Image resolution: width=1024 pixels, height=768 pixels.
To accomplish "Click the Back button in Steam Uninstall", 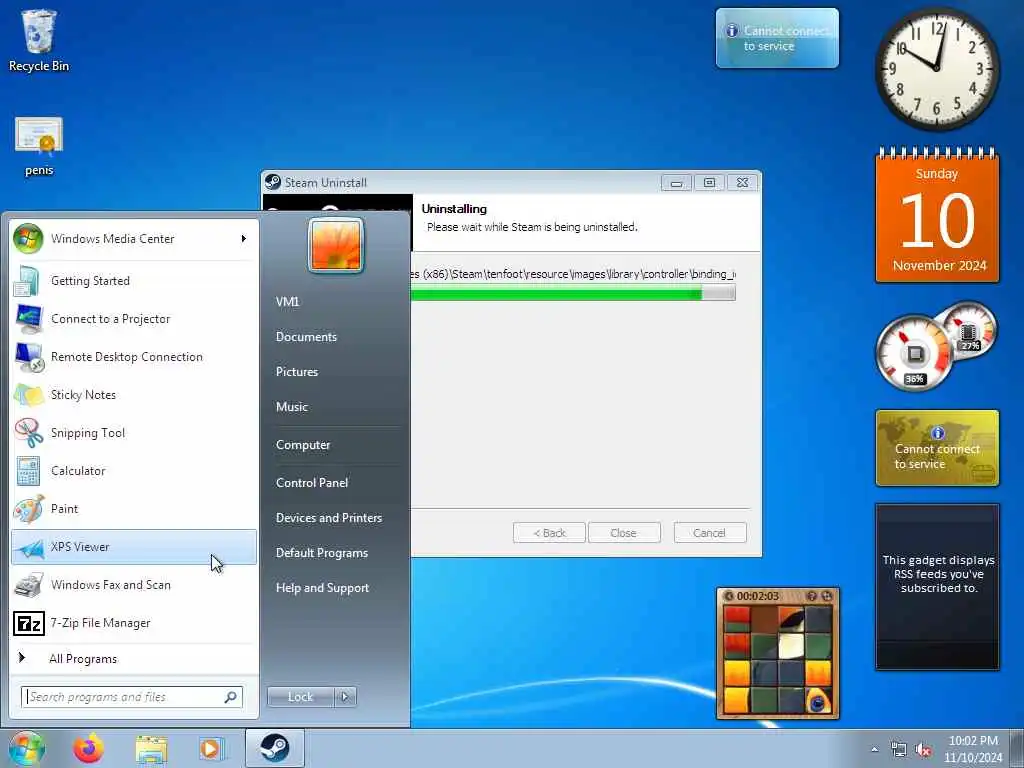I will click(549, 533).
